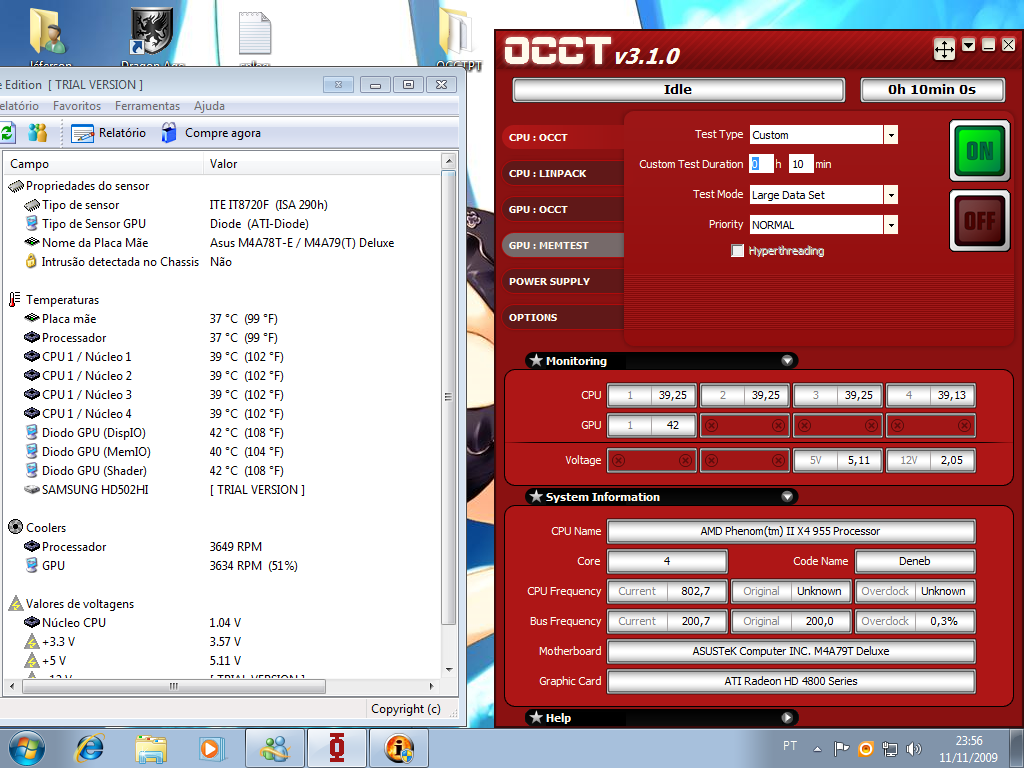
Task: Open the OPTIONS section
Action: (x=533, y=318)
